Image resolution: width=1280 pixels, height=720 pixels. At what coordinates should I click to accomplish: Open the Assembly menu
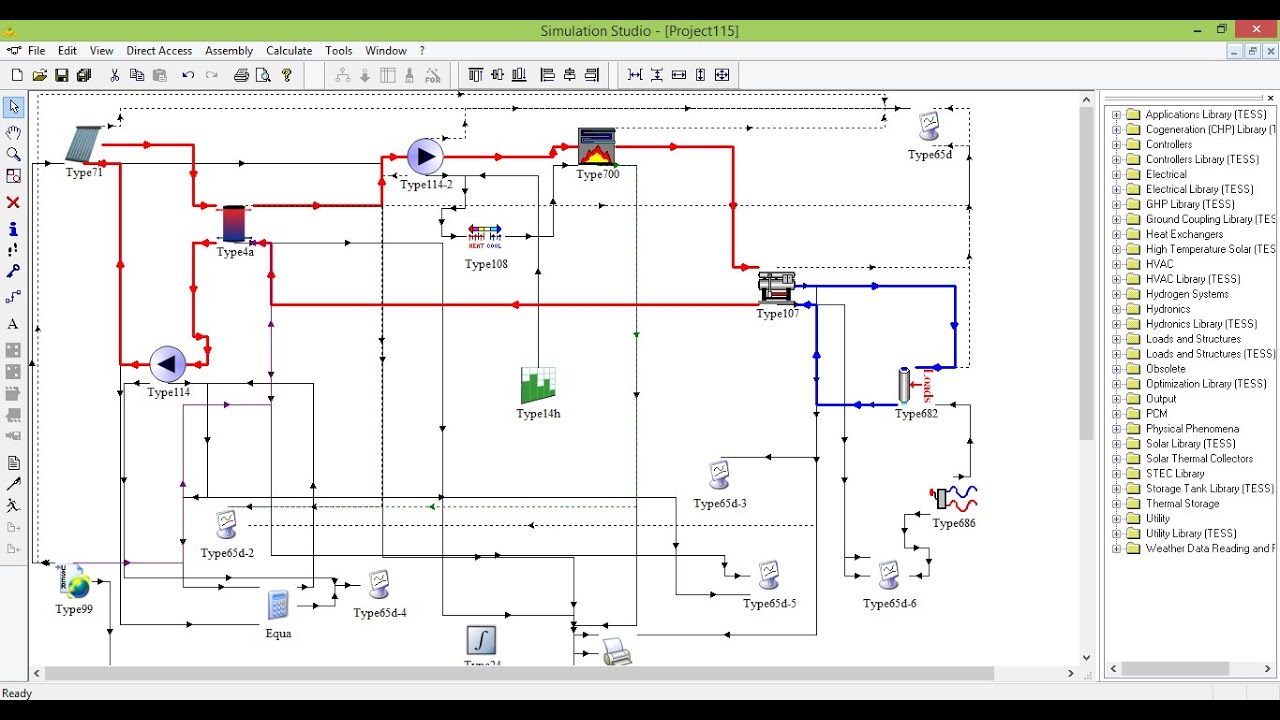tap(229, 51)
